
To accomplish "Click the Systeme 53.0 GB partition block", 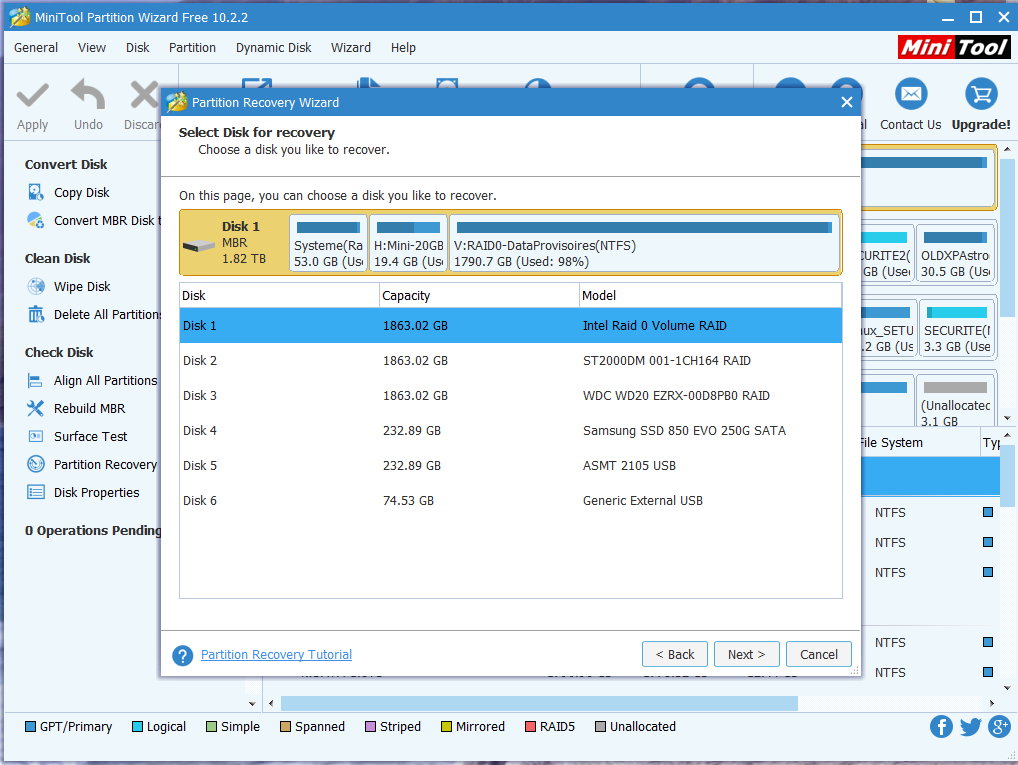I will click(x=329, y=243).
